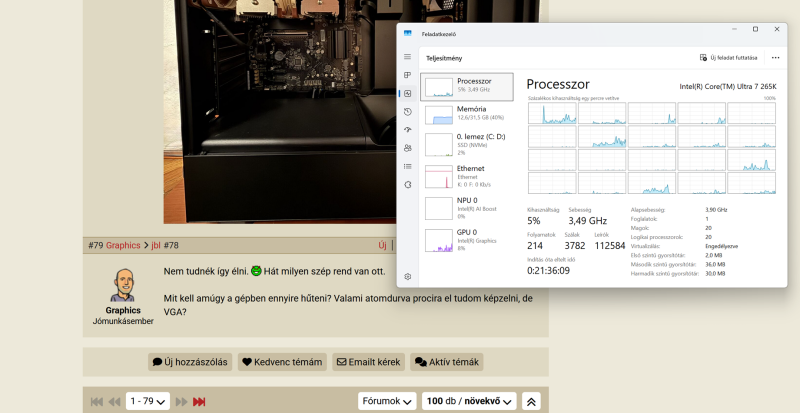Click the 112584 handles value
This screenshot has height=413, width=800.
coord(610,246)
